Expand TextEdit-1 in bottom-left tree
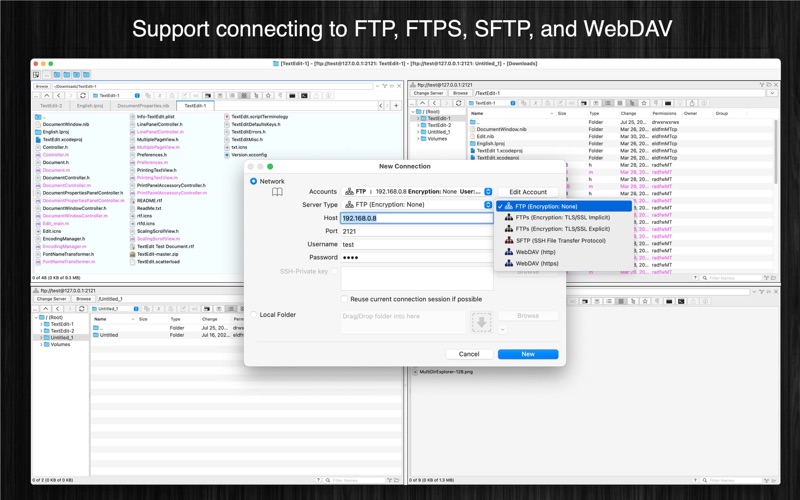This screenshot has height=500, width=800. (x=41, y=324)
